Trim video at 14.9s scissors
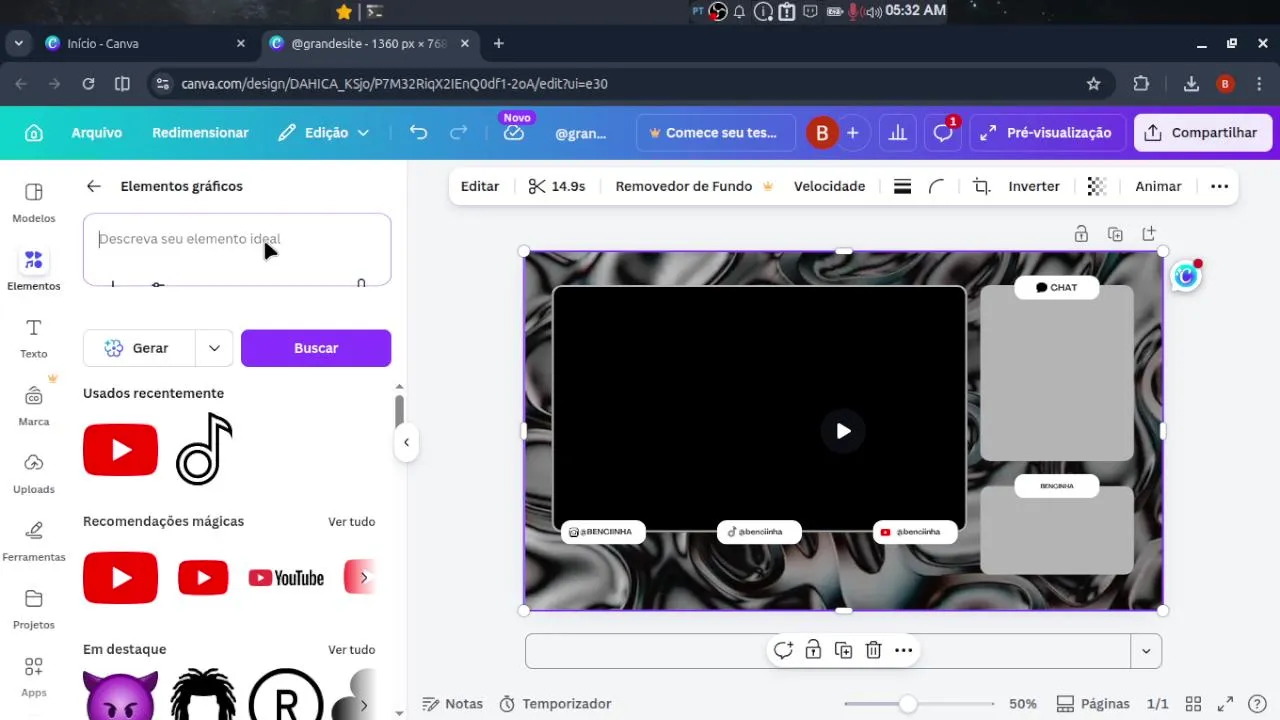This screenshot has height=720, width=1280. tap(556, 186)
